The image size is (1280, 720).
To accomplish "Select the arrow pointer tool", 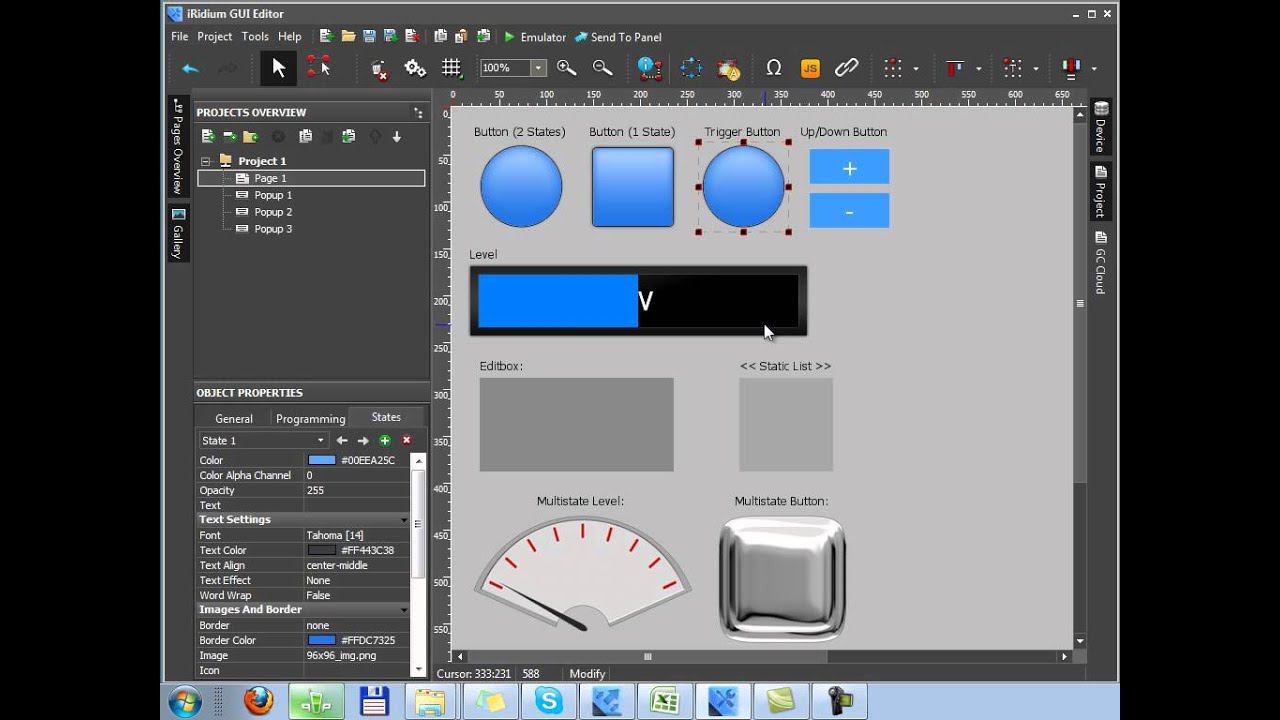I will [278, 68].
